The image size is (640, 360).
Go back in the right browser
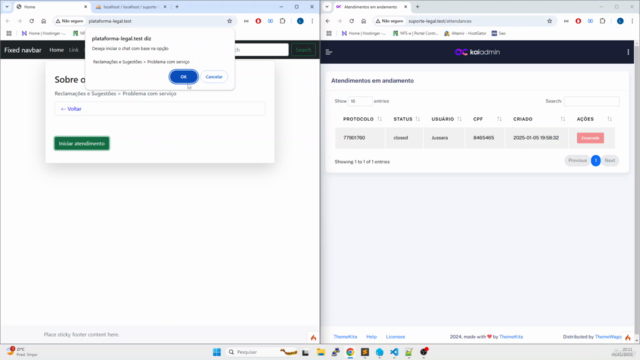[x=328, y=21]
